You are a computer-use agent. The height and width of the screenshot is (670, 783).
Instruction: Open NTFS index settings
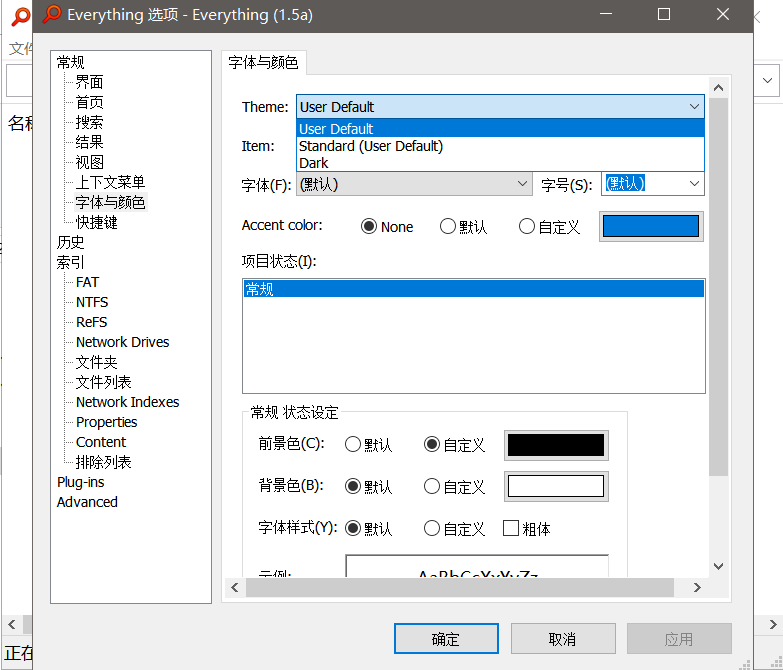pos(92,302)
